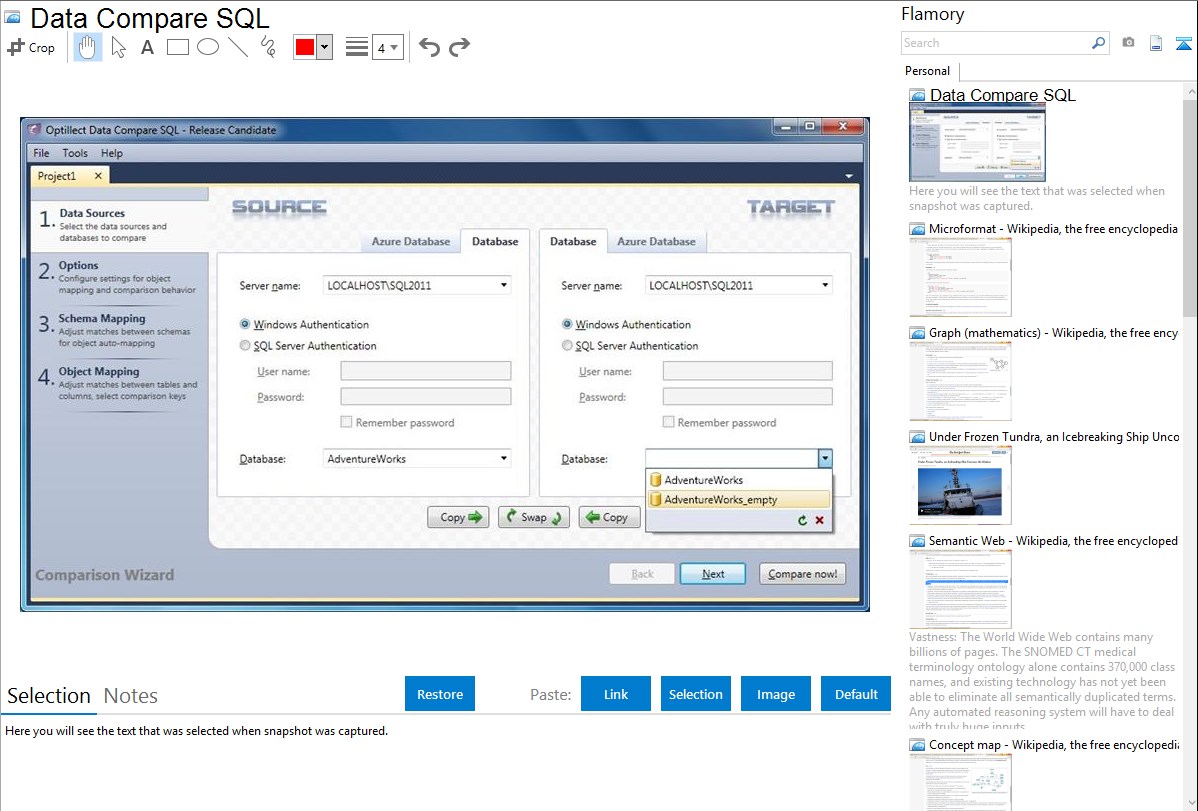Screen dimensions: 1198x811
Task: Click the Concept map snapshot icon
Action: point(917,745)
